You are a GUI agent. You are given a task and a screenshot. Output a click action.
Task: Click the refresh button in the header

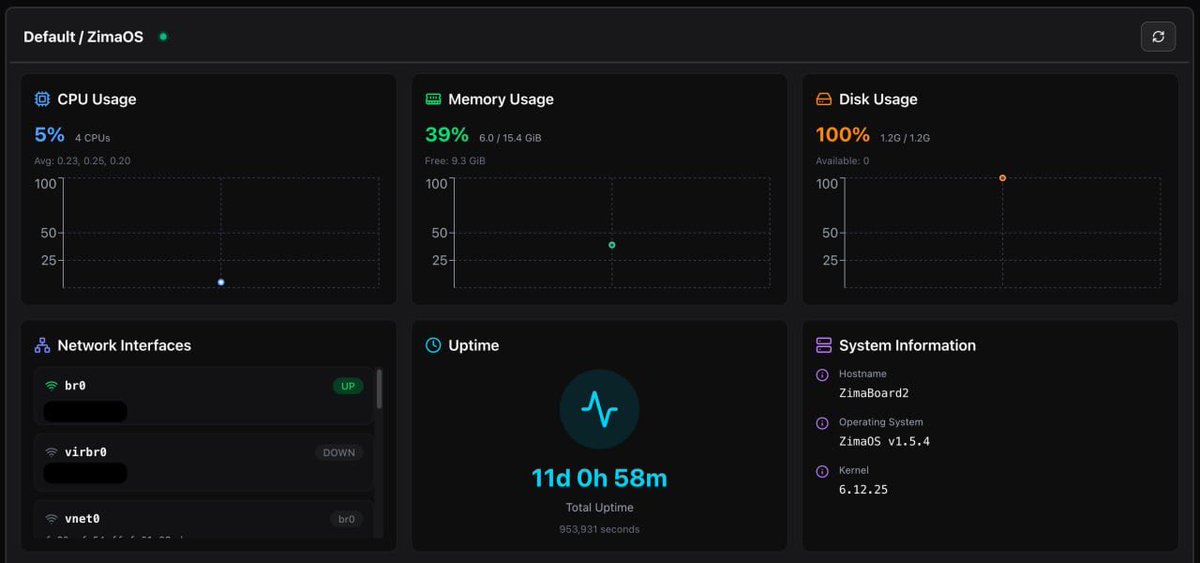point(1158,36)
